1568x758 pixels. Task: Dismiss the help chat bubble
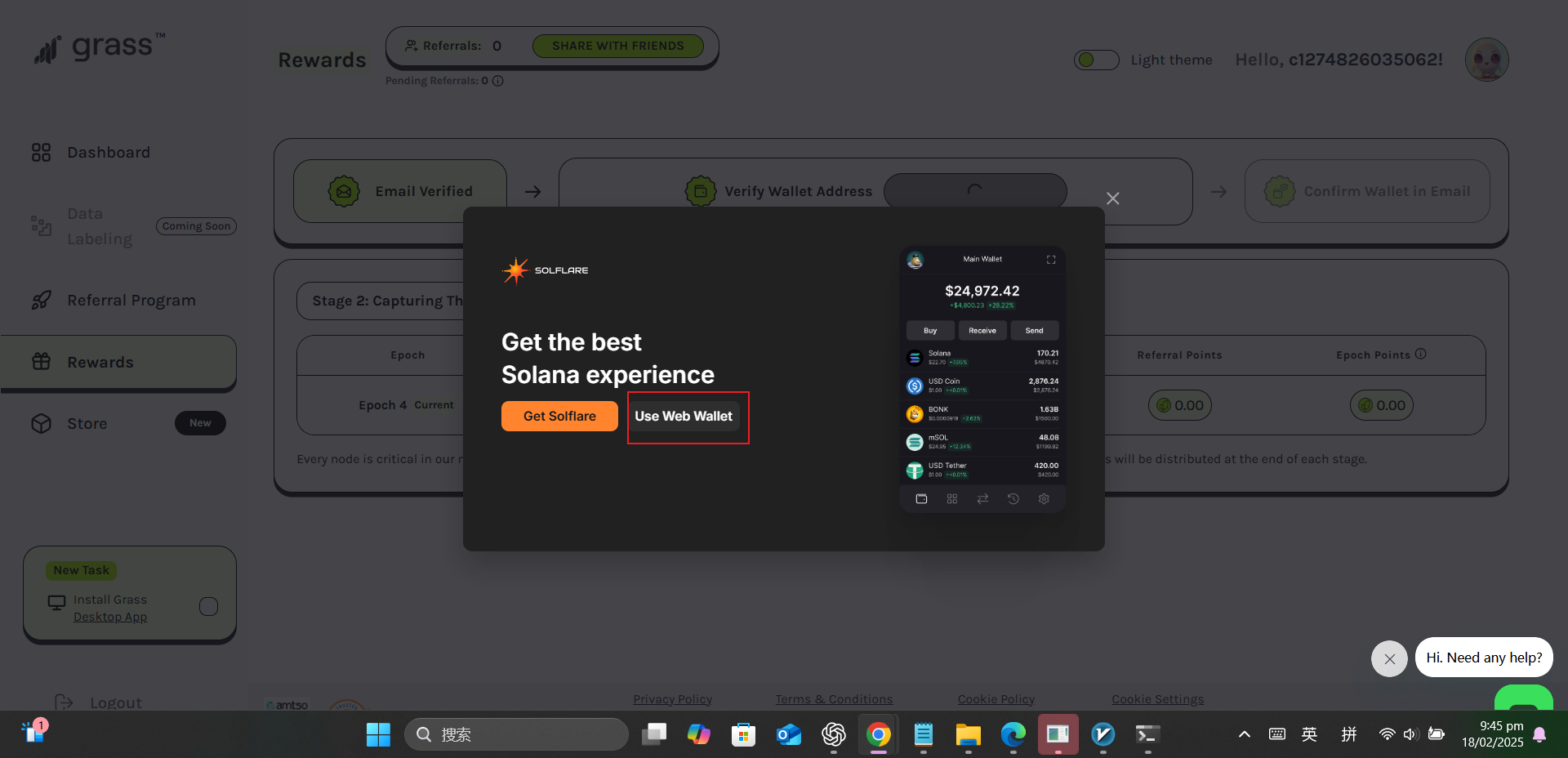pyautogui.click(x=1389, y=658)
